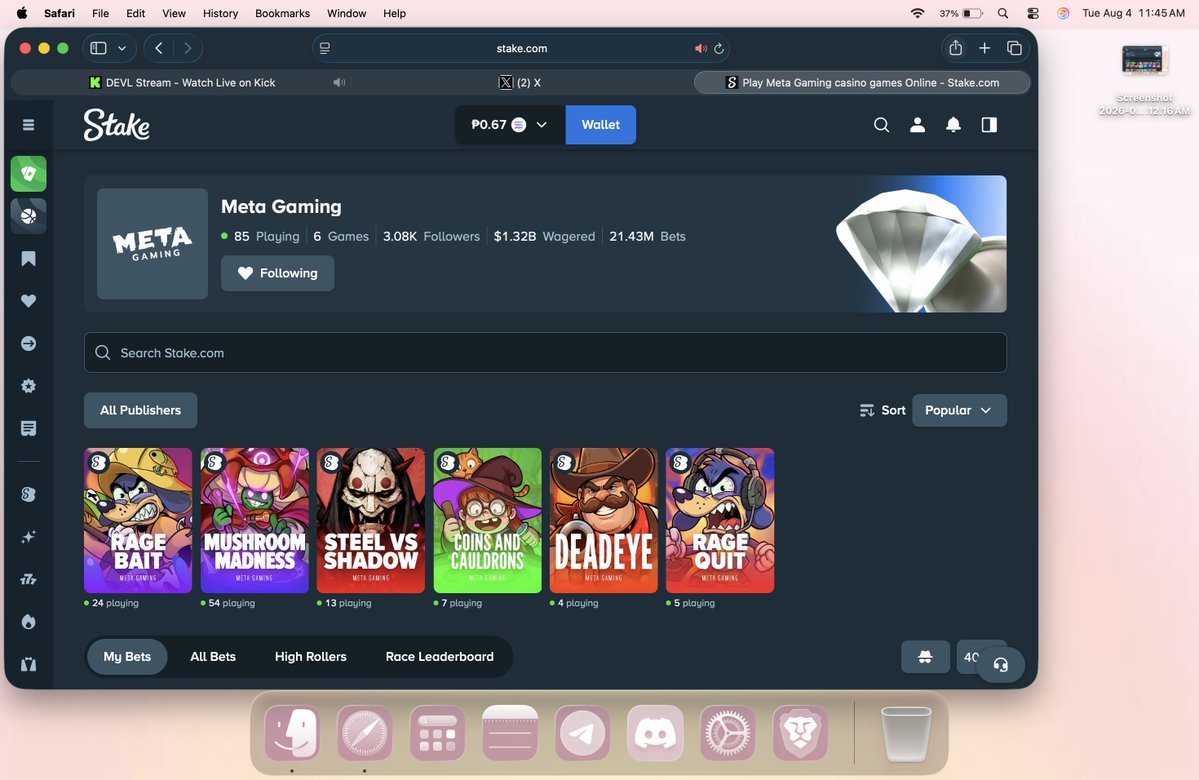Click the stake.com address bar
The width and height of the screenshot is (1199, 780).
click(x=521, y=48)
